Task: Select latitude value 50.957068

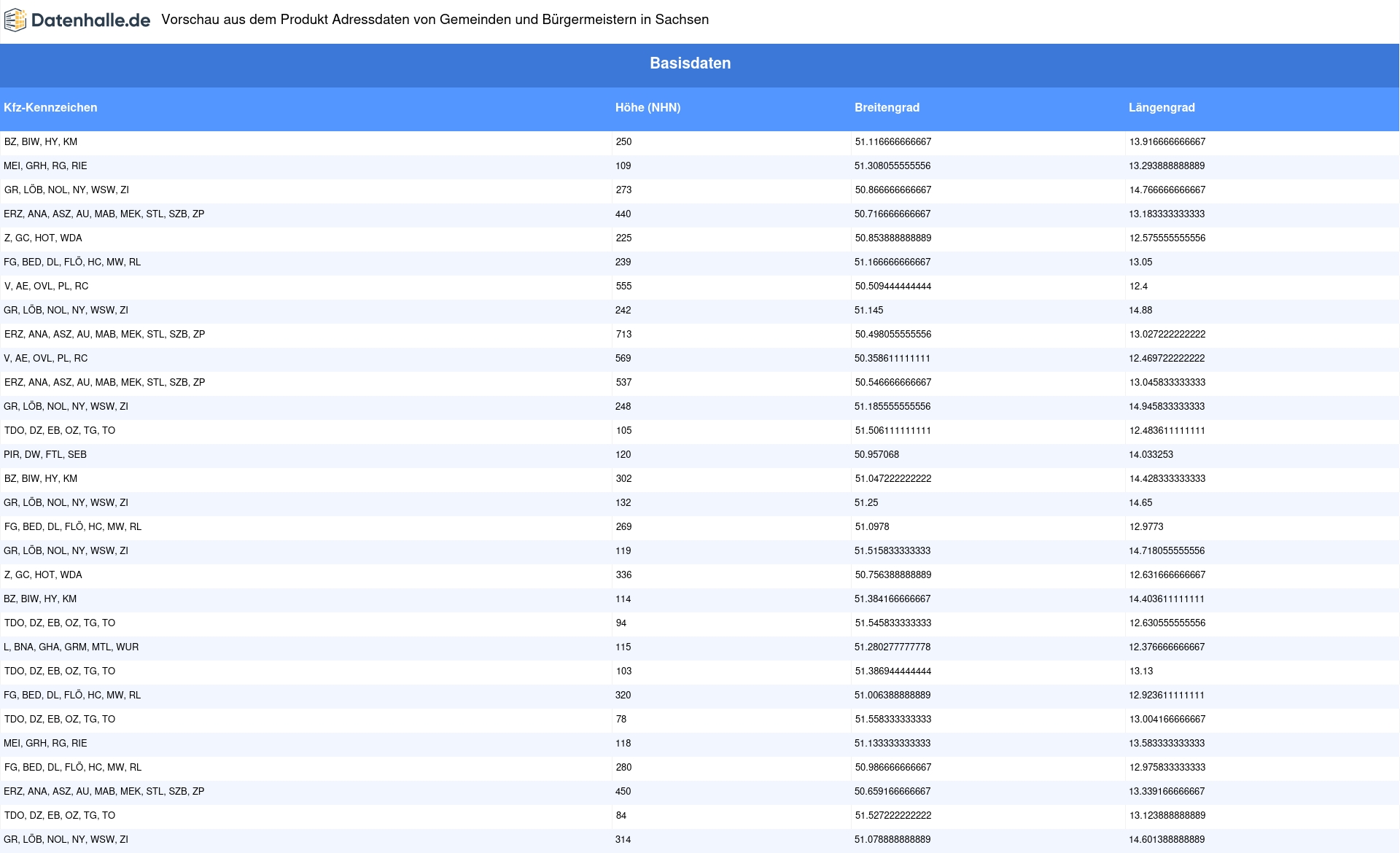Action: pos(876,455)
